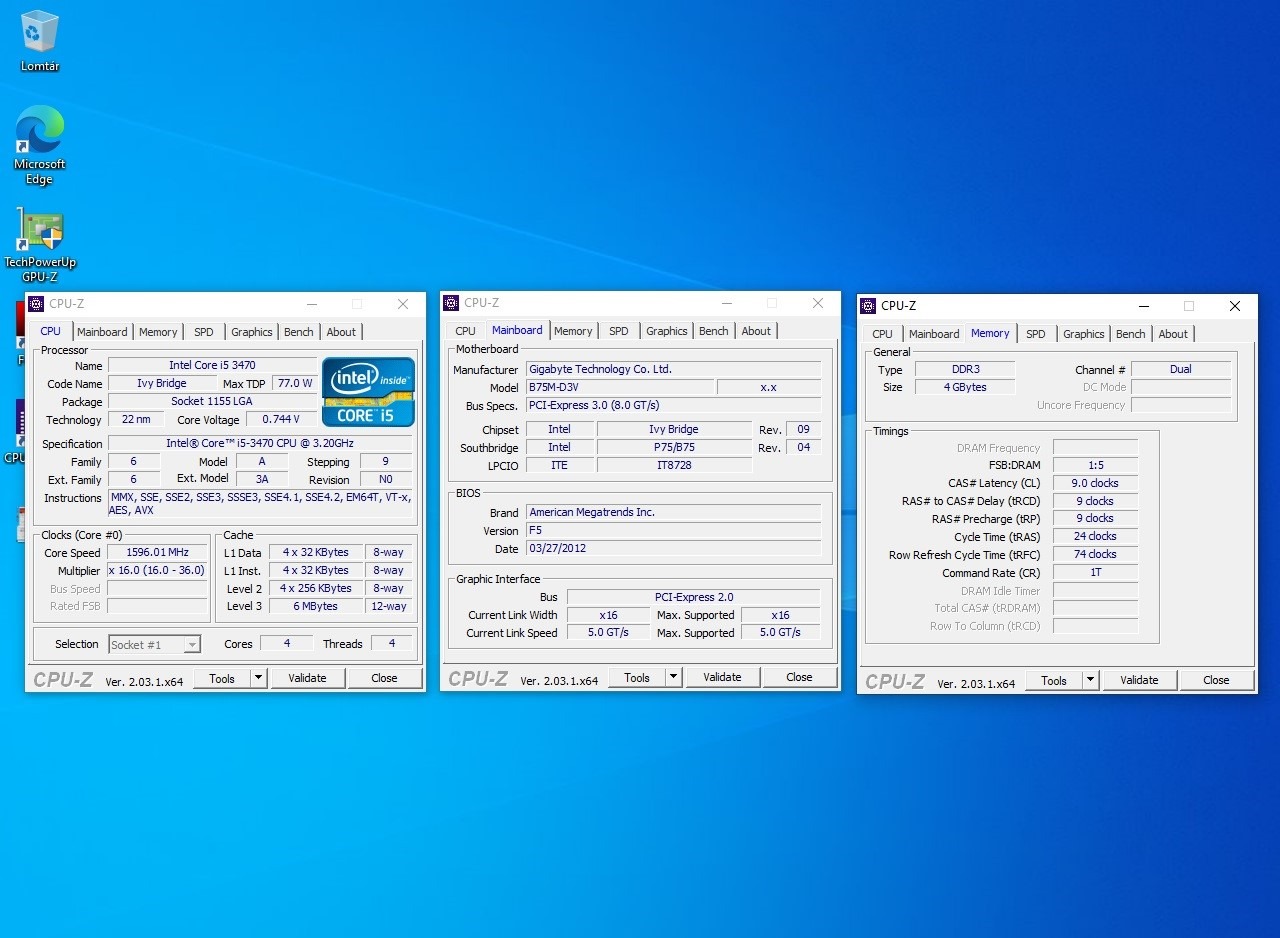Minimize the right CPU-Z window
Viewport: 1280px width, 938px height.
[x=1144, y=306]
